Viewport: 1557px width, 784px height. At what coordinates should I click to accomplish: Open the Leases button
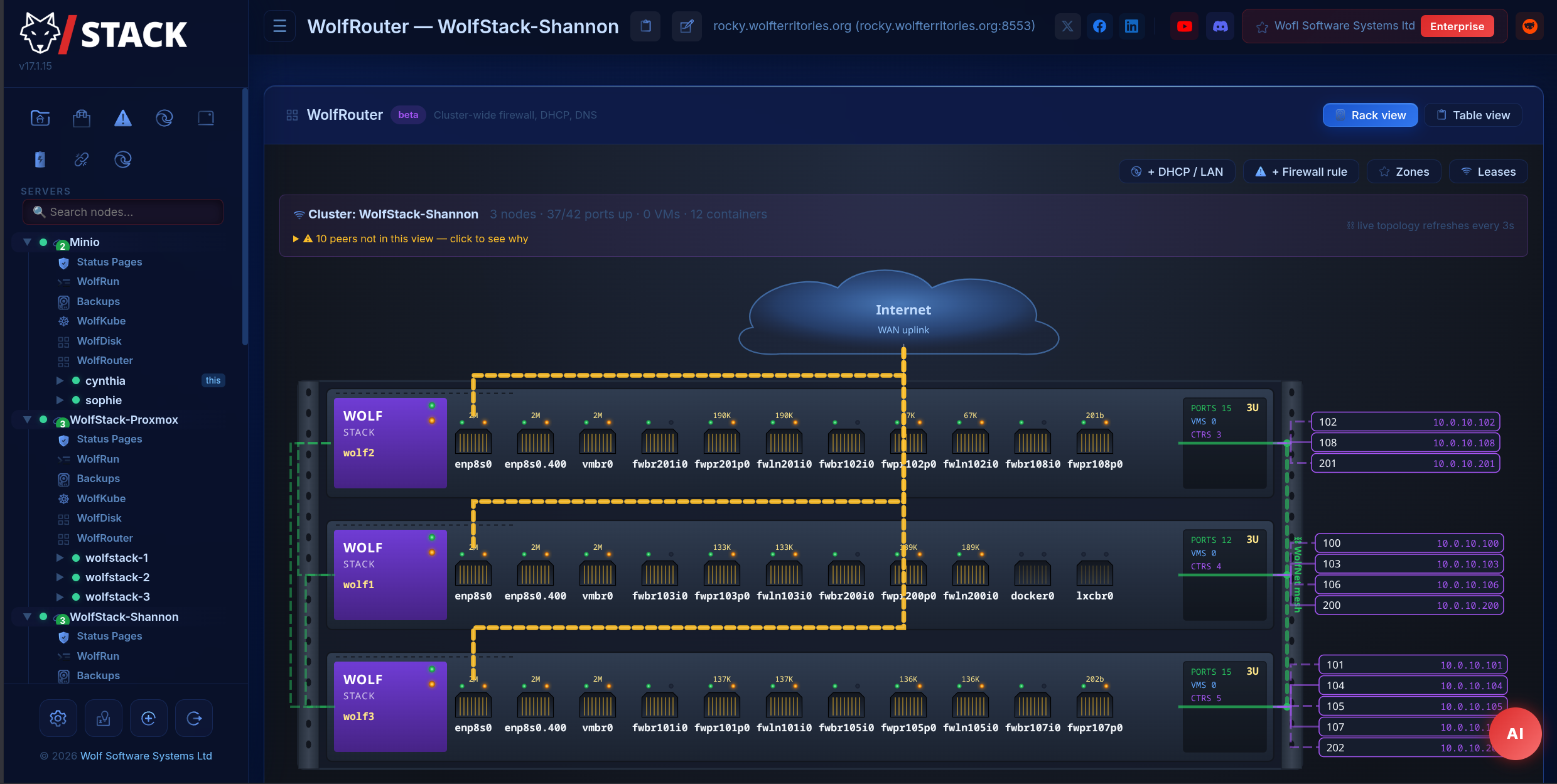click(x=1488, y=171)
